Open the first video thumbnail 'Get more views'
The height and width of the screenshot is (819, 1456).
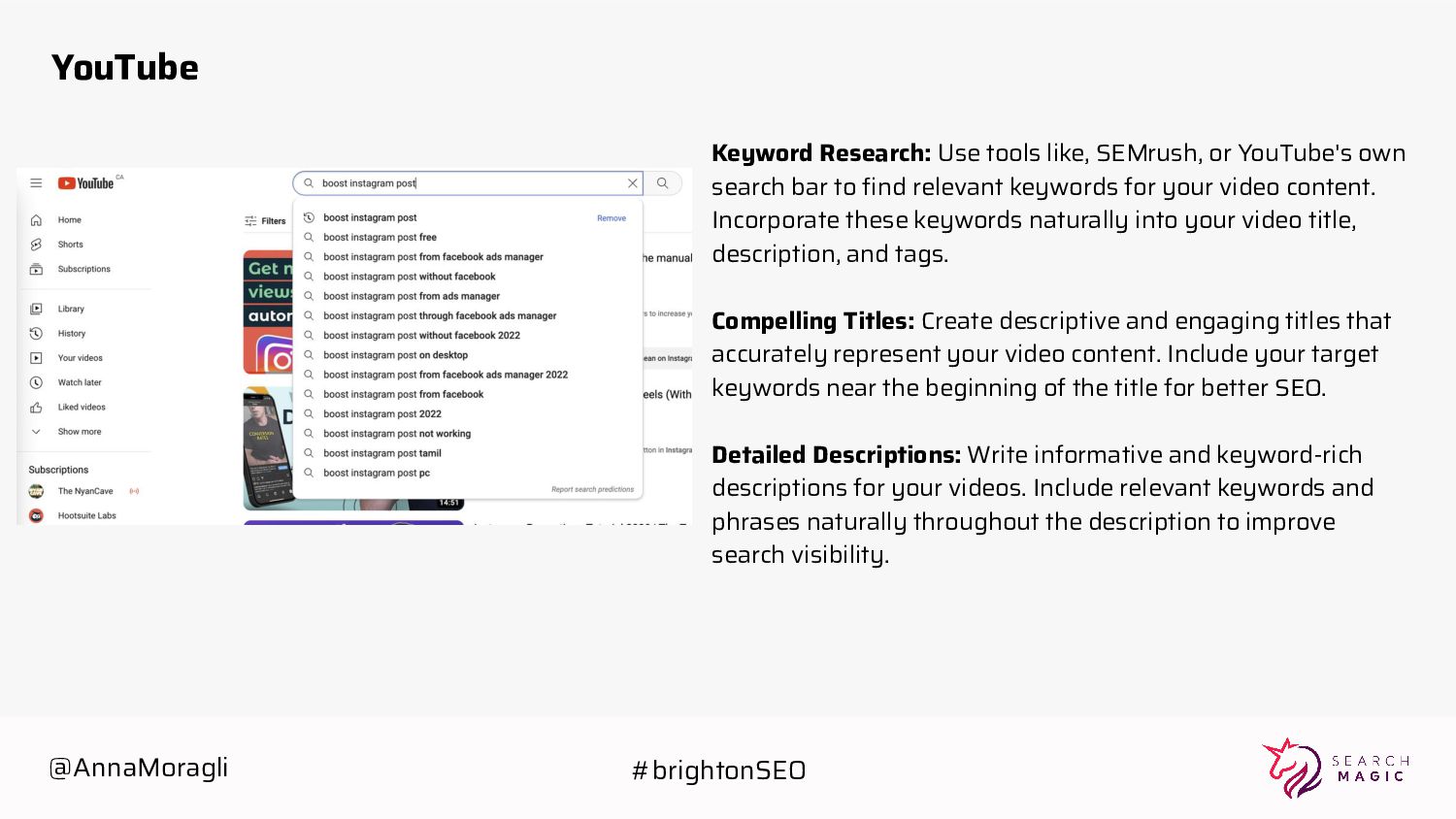pyautogui.click(x=268, y=311)
